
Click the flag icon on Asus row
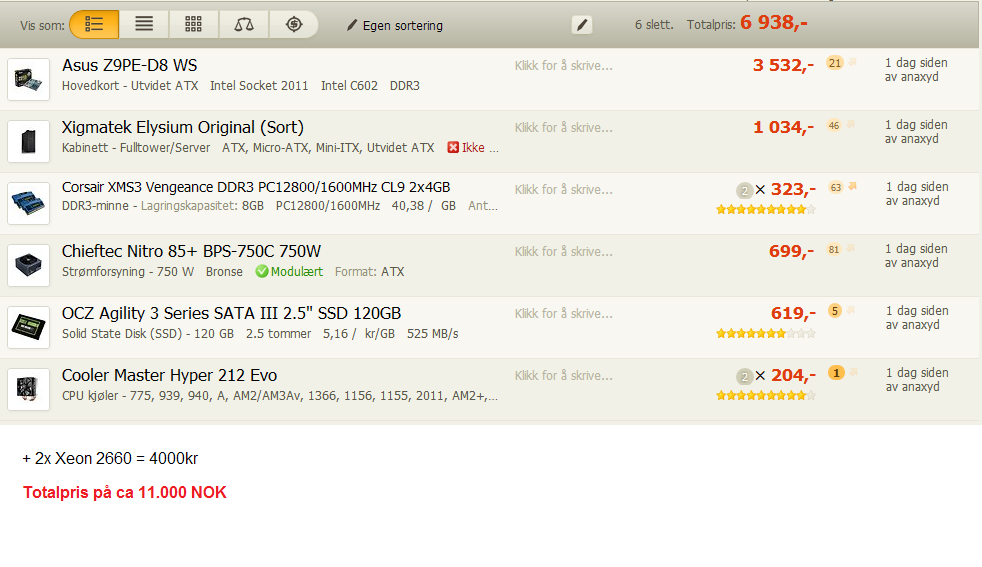pos(852,62)
